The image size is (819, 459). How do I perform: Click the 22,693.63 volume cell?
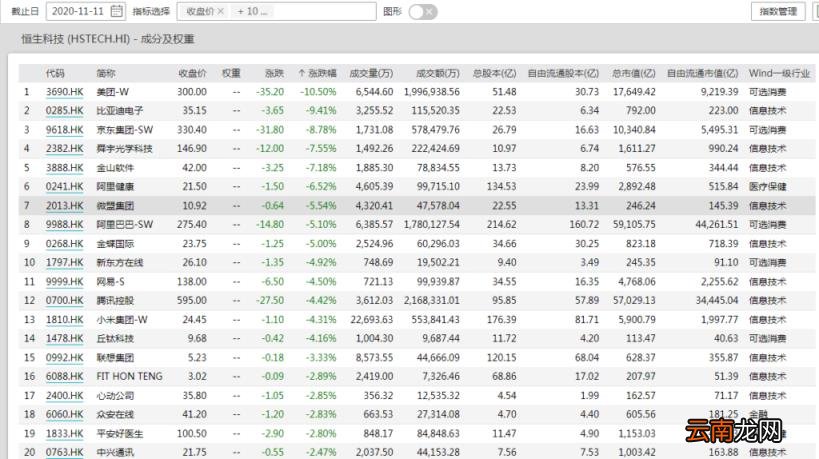pyautogui.click(x=371, y=320)
